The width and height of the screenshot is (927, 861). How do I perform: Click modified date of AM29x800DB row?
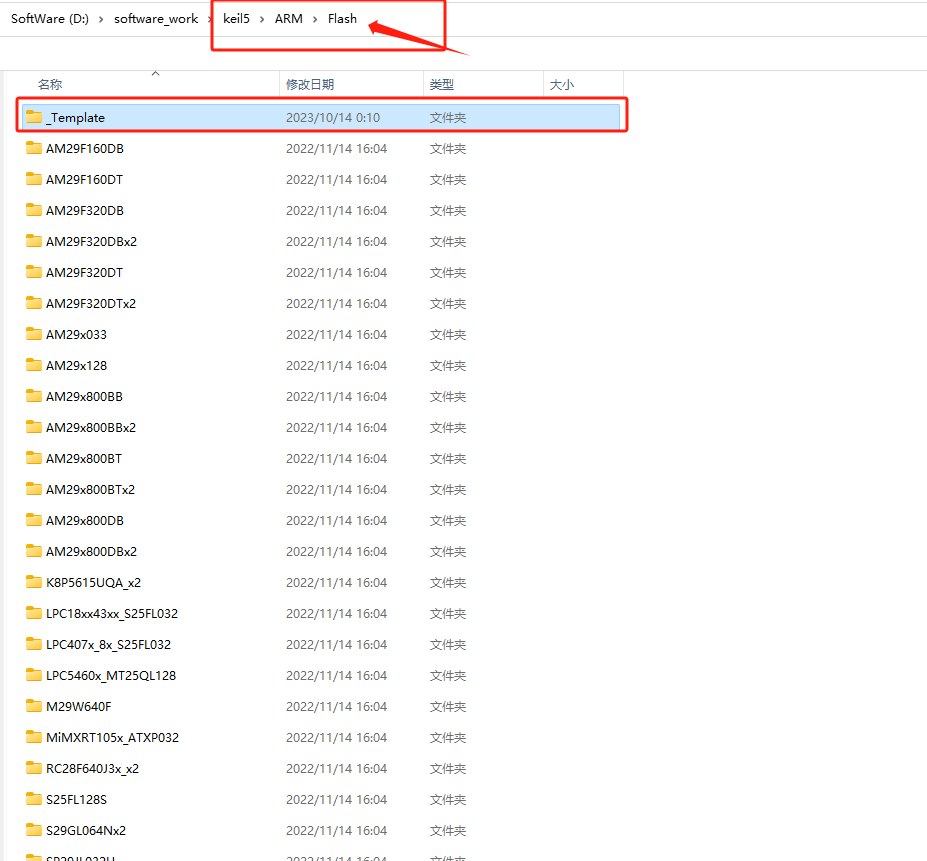click(x=336, y=520)
